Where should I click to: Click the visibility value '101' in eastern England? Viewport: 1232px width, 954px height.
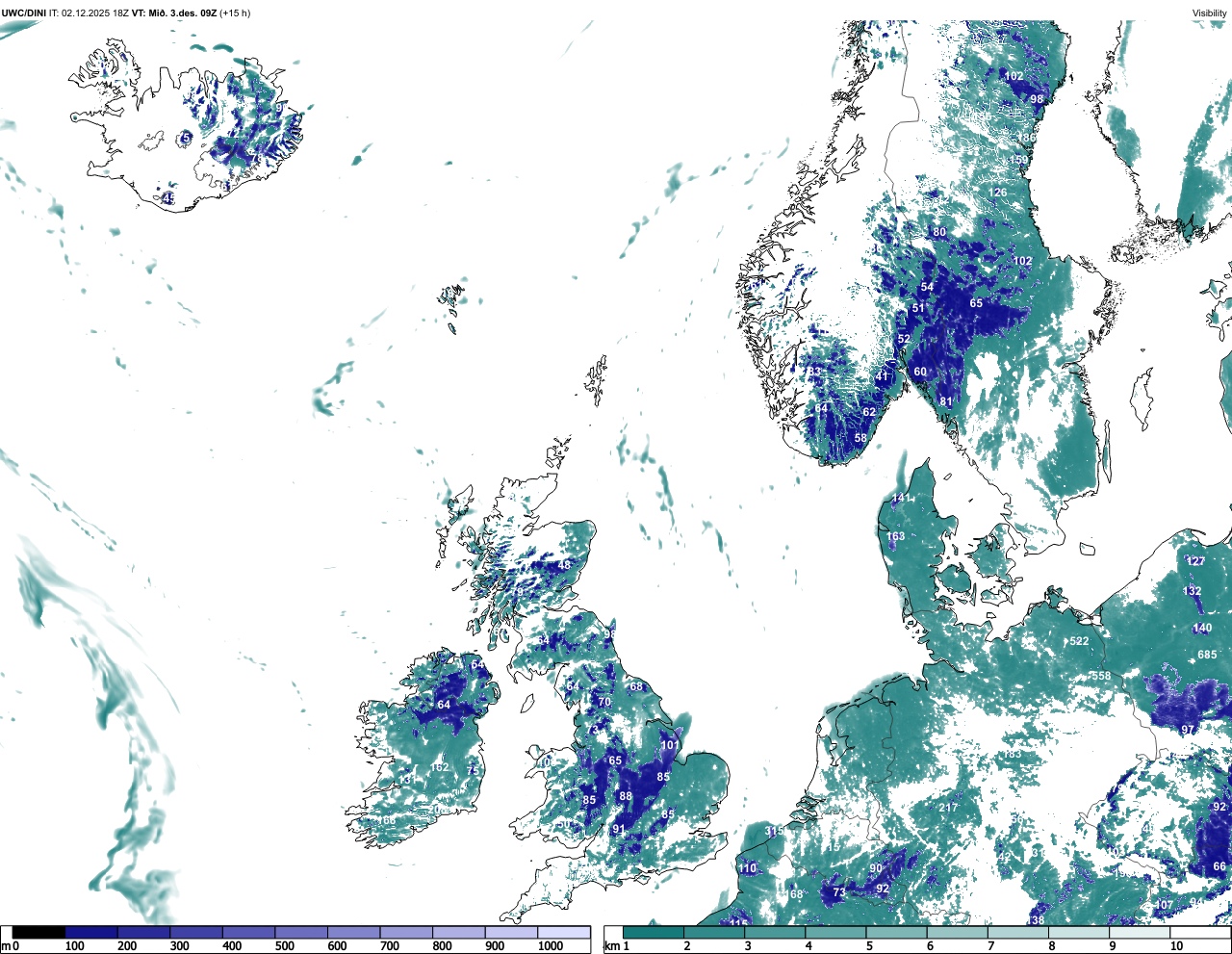pyautogui.click(x=670, y=745)
